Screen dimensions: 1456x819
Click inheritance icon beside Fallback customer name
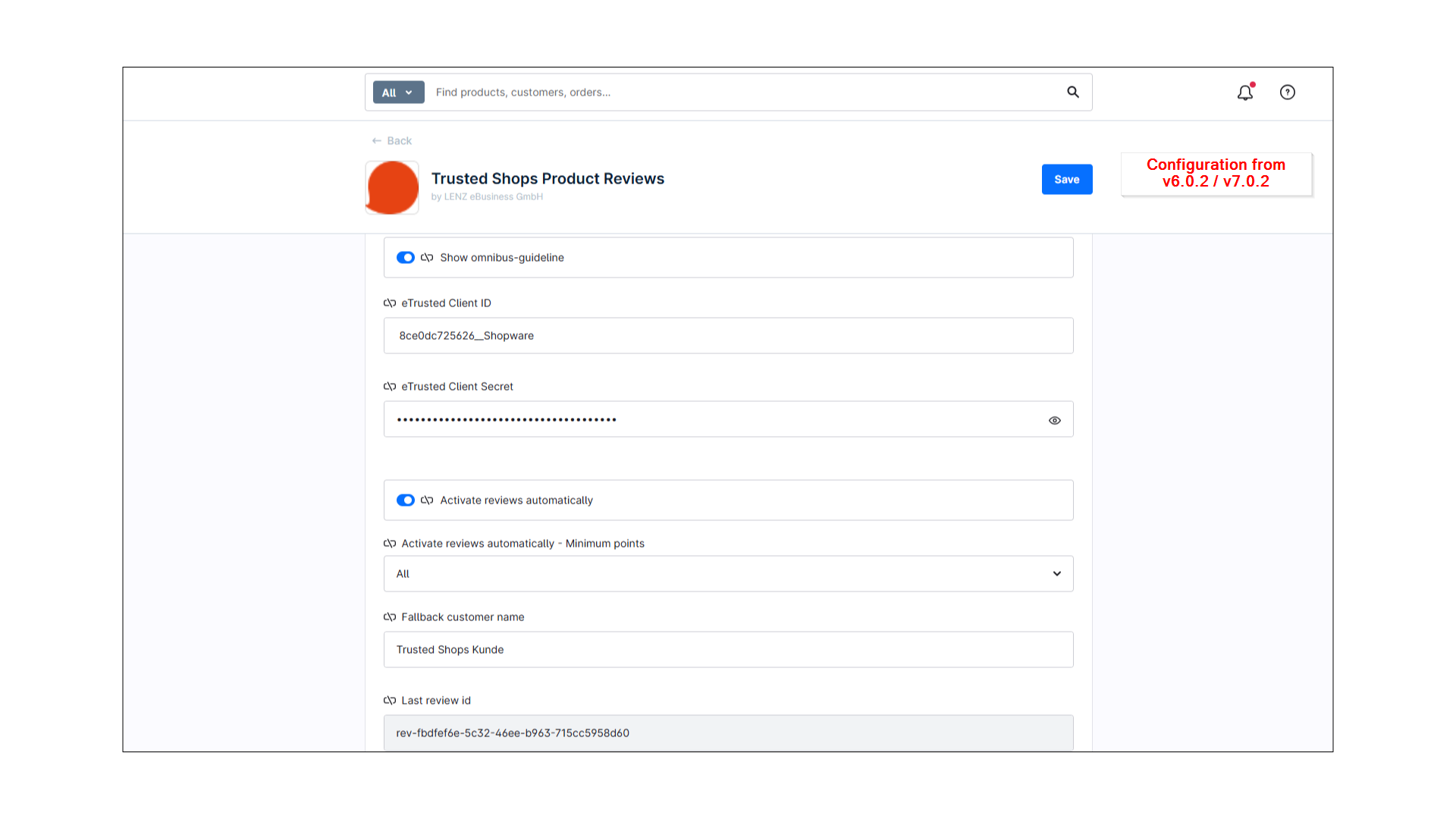[390, 617]
